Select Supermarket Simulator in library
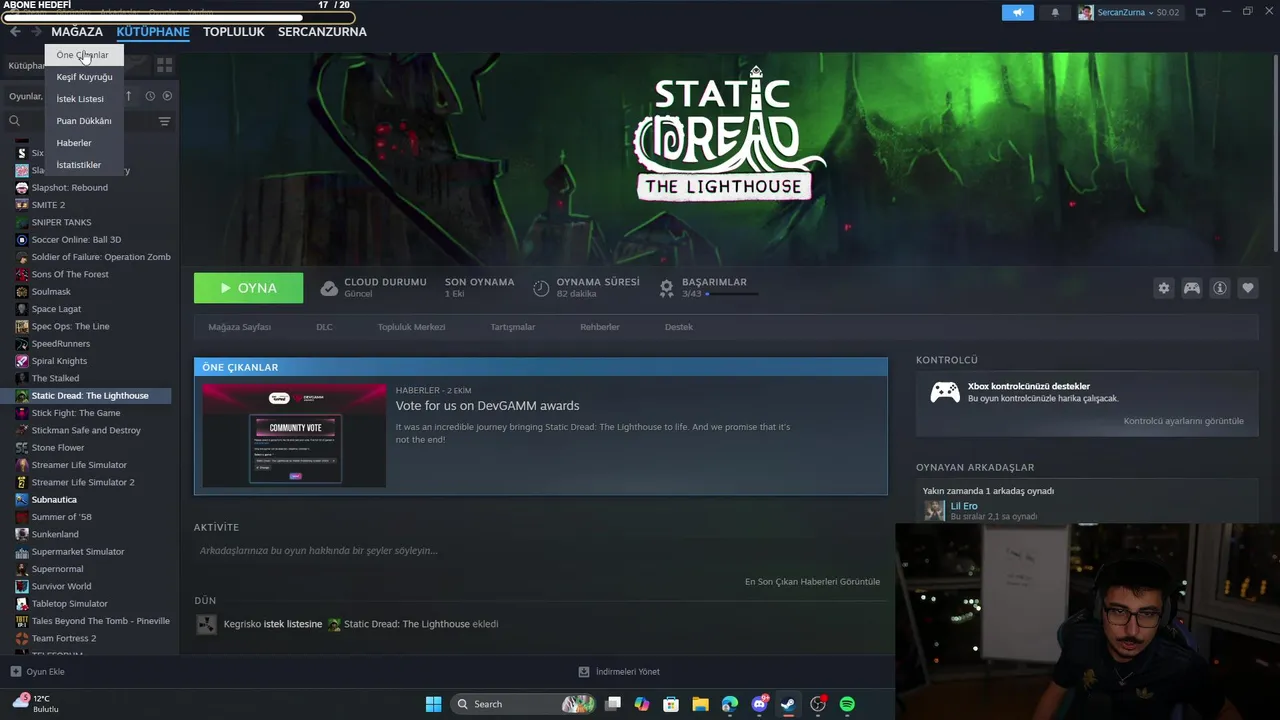Viewport: 1280px width, 720px height. click(x=78, y=552)
